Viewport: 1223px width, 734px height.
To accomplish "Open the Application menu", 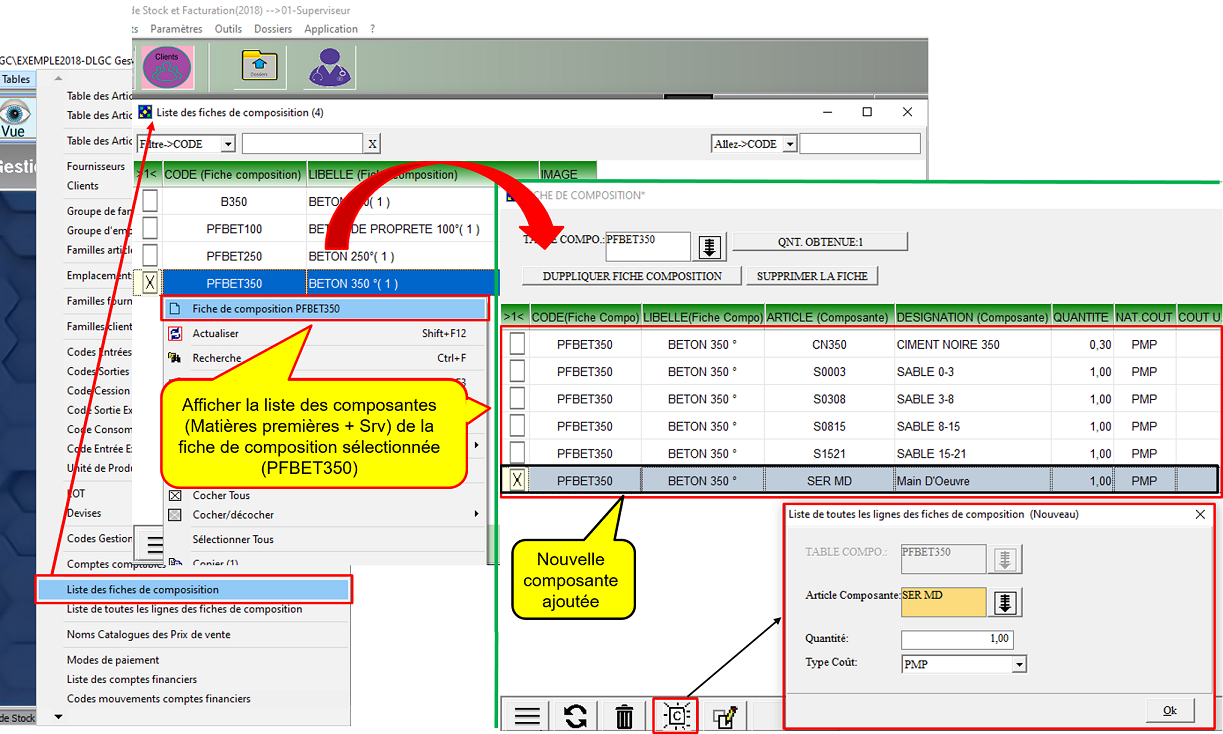I will (x=331, y=29).
